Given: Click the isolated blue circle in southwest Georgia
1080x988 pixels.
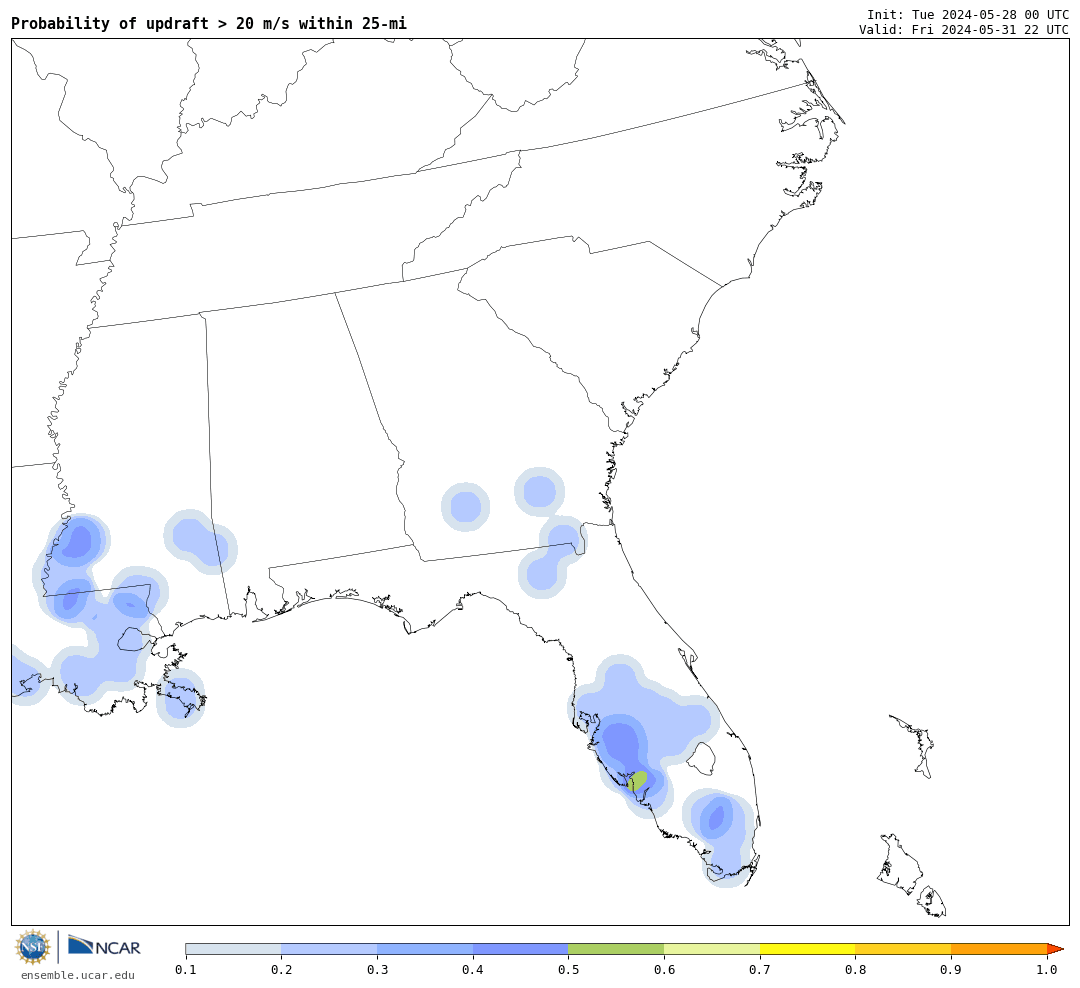Looking at the screenshot, I should [x=466, y=507].
